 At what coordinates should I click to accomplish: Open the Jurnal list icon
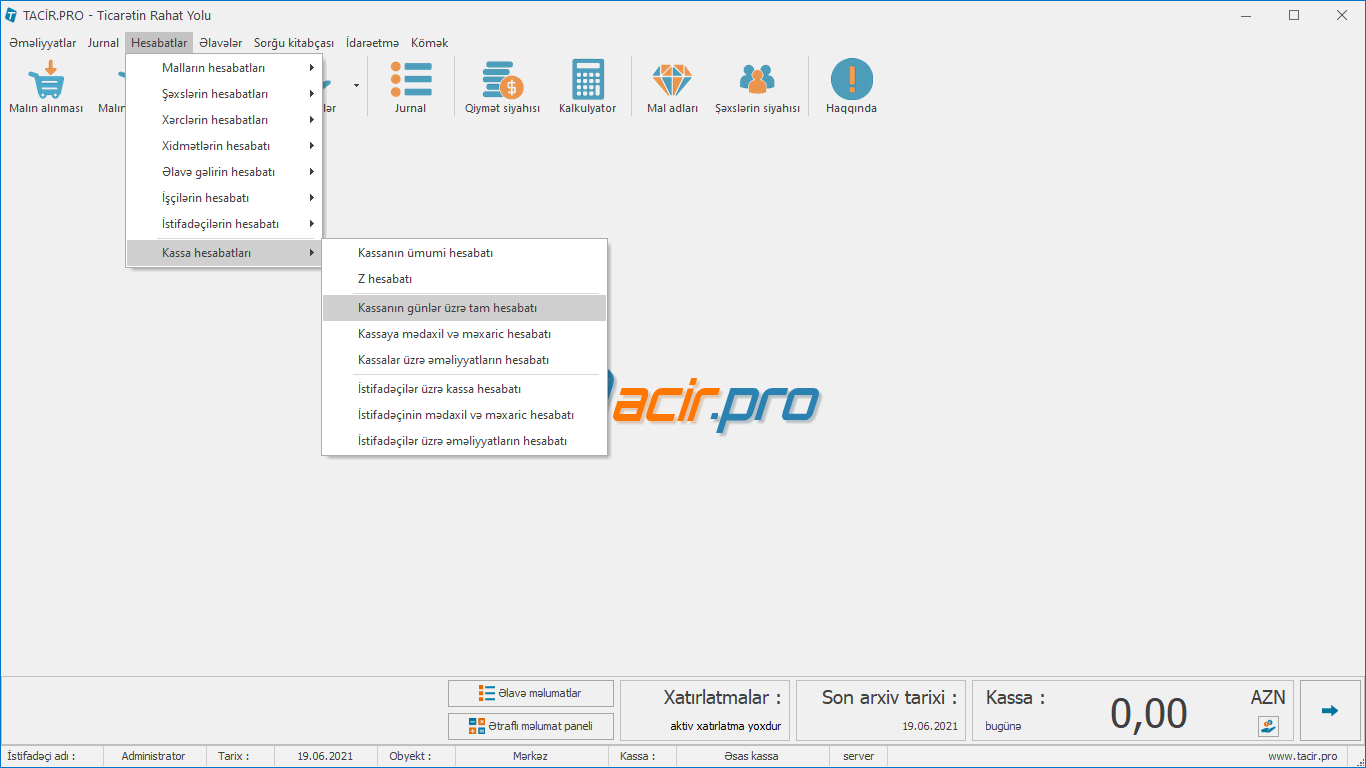[410, 80]
